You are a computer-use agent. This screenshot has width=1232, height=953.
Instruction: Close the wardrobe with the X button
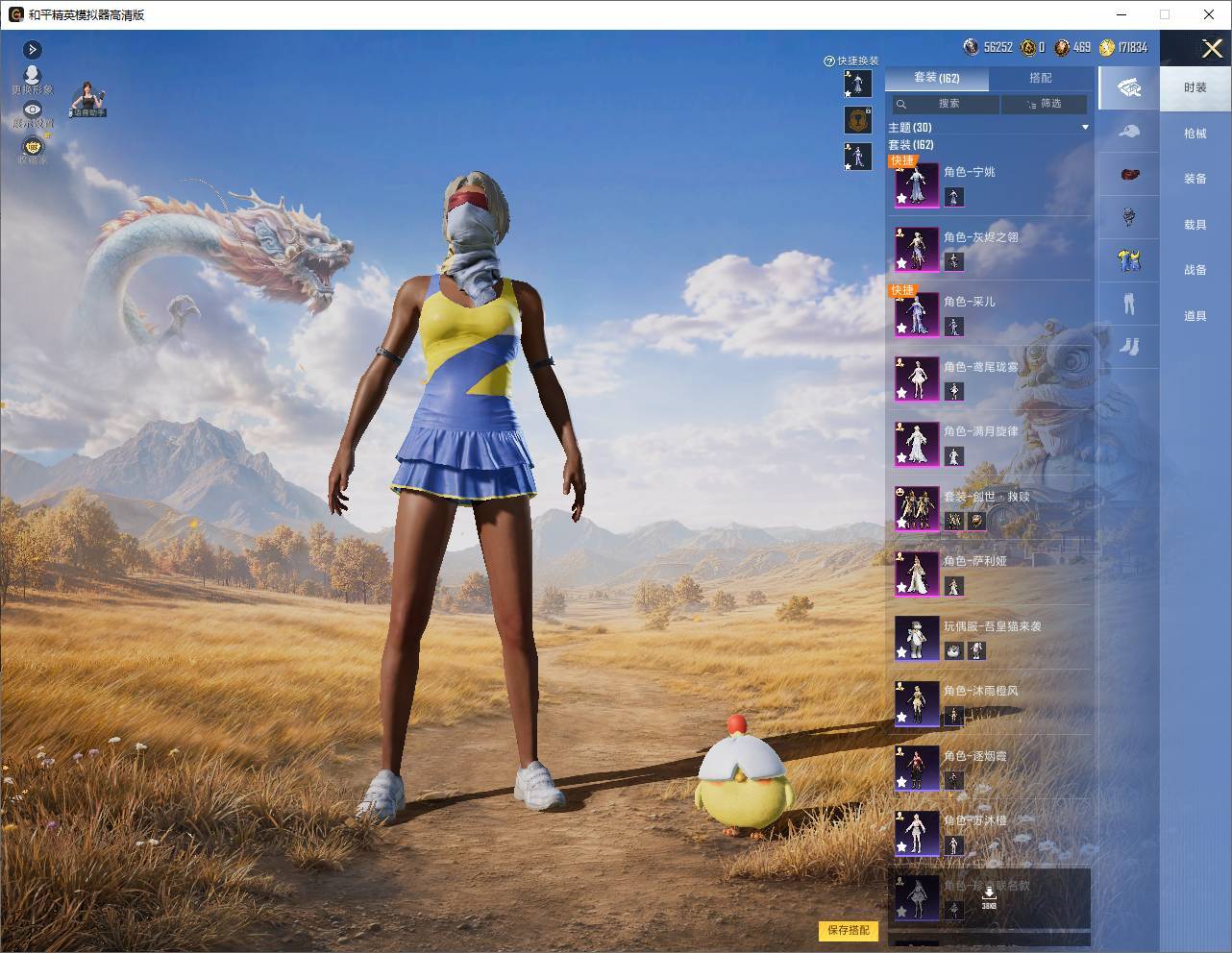coord(1212,48)
